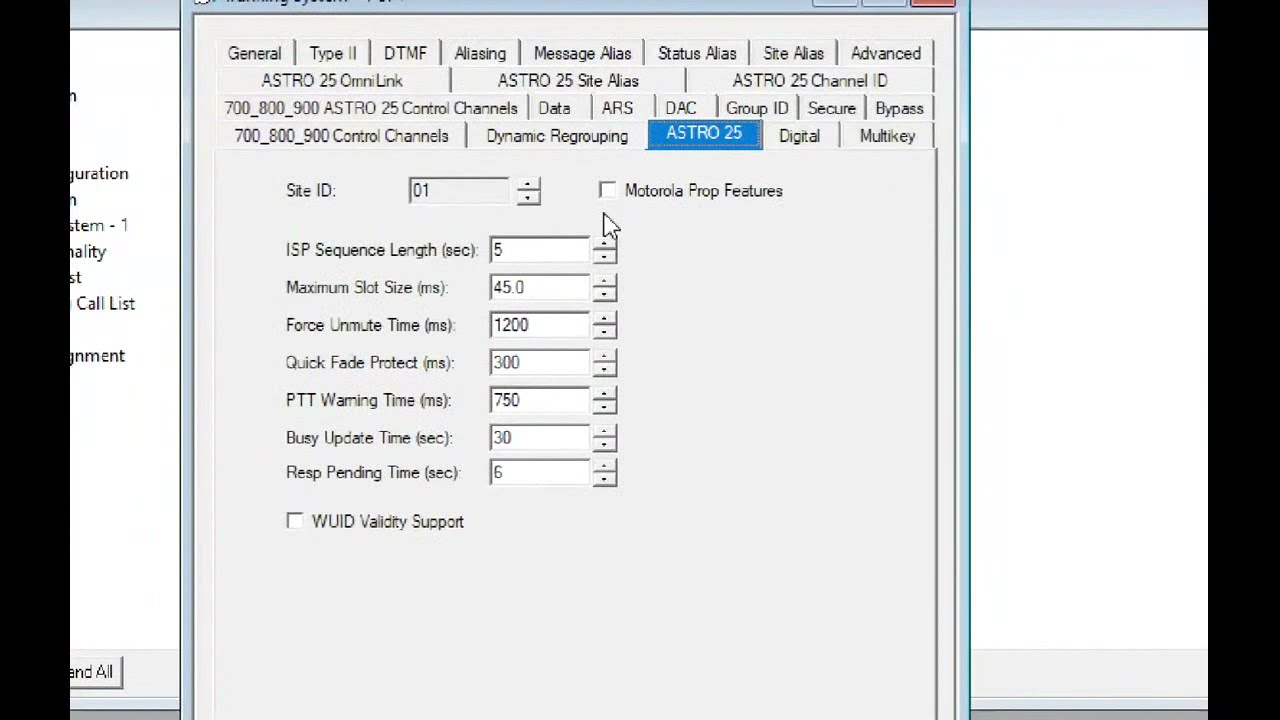This screenshot has height=720, width=1280.
Task: Click the 'Resp Pending Time (sec):' label
Action: [373, 472]
